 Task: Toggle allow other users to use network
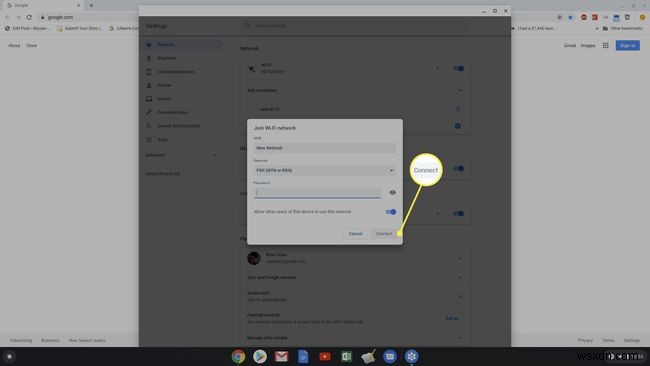click(x=390, y=212)
